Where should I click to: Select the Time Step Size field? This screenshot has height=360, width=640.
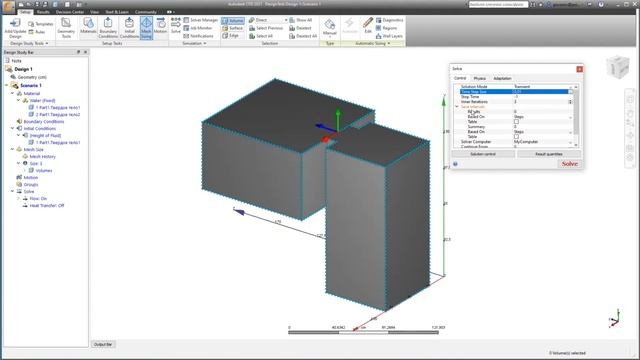coord(516,92)
